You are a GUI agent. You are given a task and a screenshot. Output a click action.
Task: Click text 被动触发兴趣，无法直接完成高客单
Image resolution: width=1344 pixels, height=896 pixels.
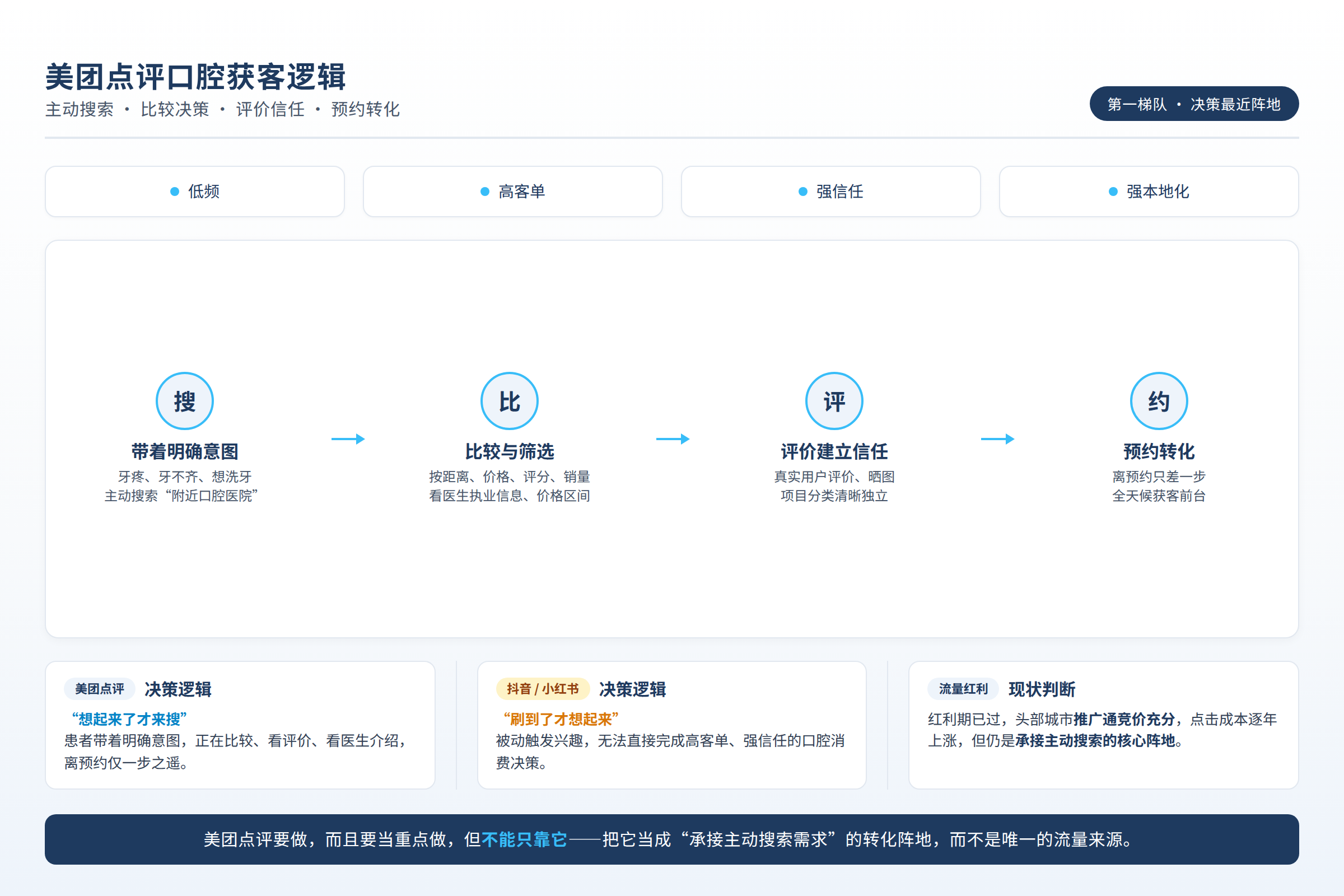[x=612, y=740]
